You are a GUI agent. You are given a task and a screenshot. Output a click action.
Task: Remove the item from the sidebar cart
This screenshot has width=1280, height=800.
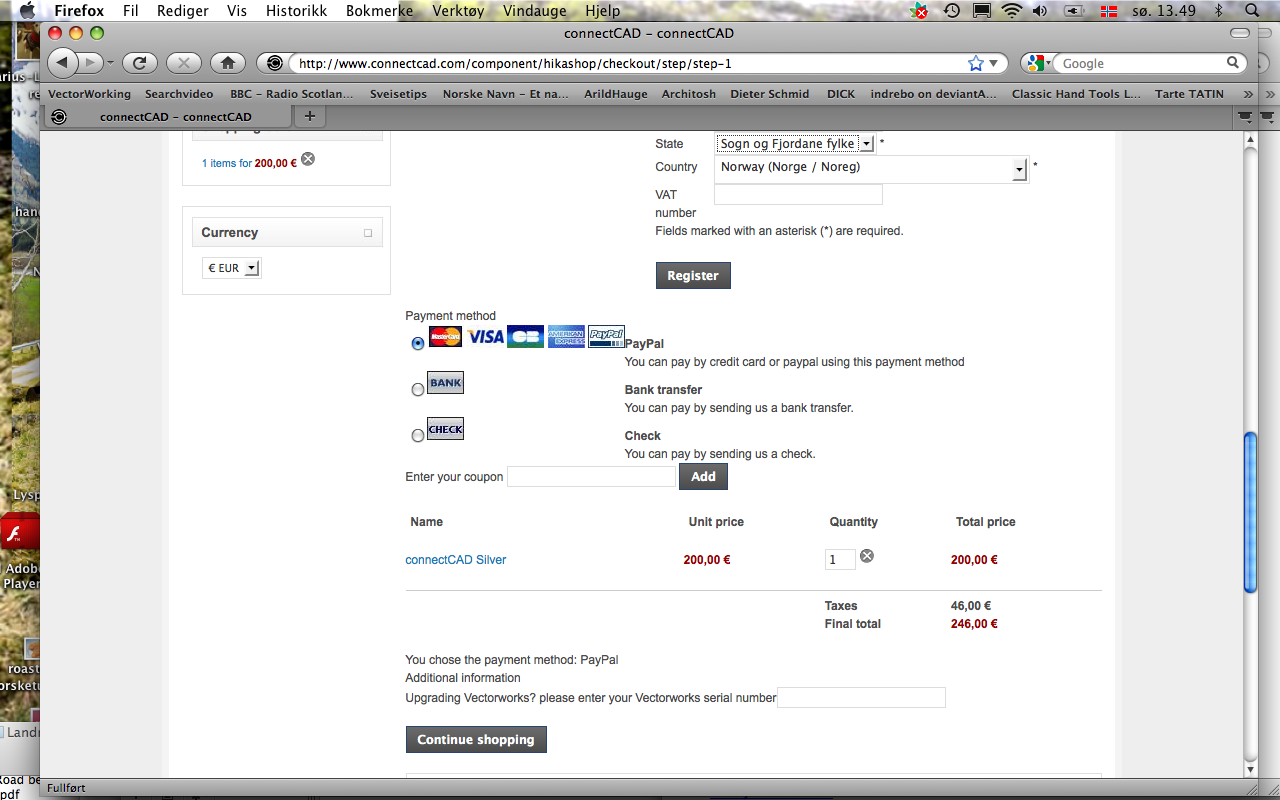(x=308, y=159)
